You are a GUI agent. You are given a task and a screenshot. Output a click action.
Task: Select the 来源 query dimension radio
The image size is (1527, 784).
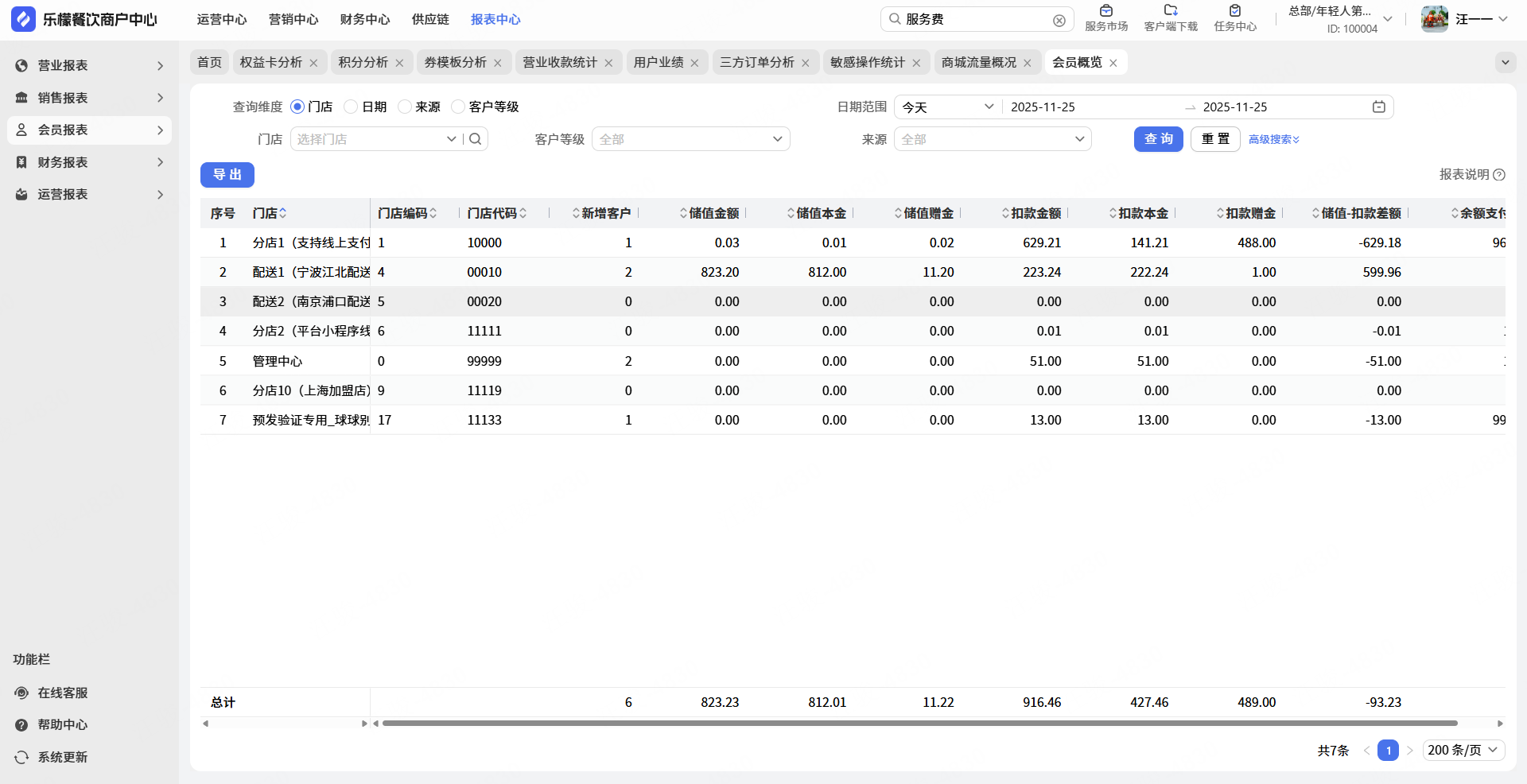click(405, 107)
